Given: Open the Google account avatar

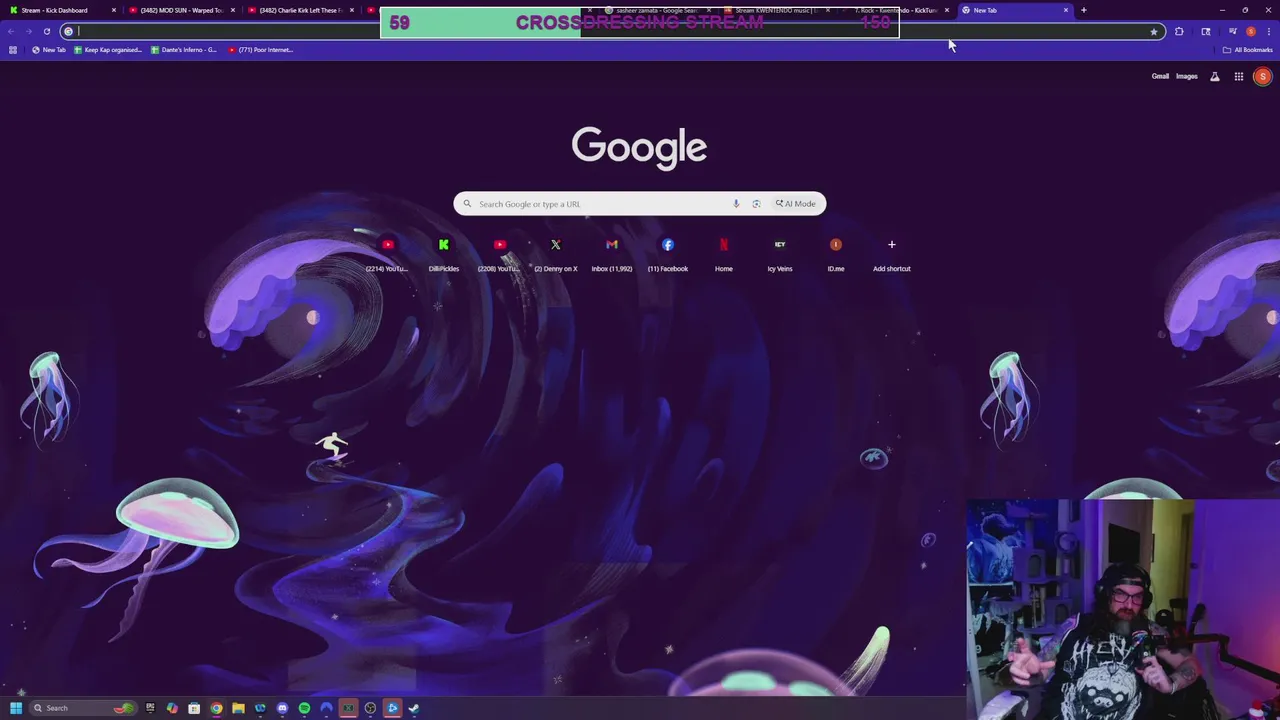Looking at the screenshot, I should click(1262, 76).
